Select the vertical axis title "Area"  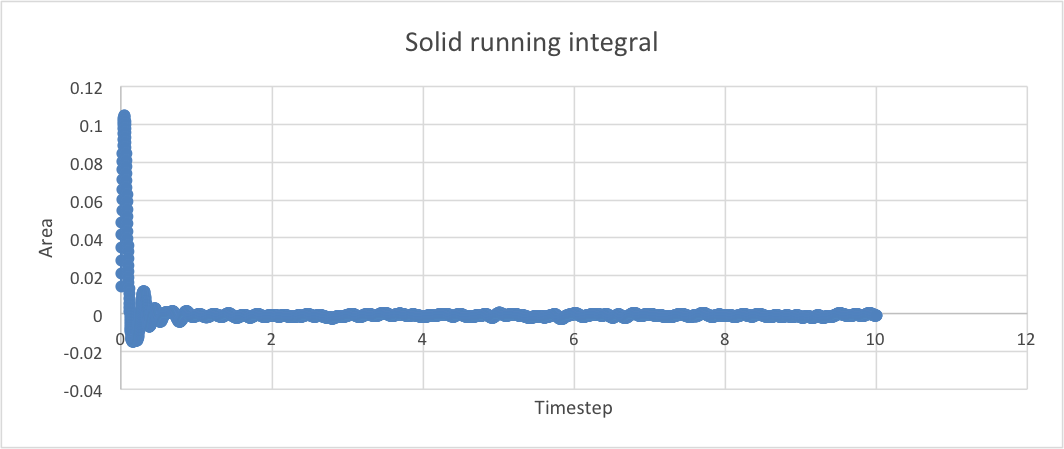coord(46,239)
